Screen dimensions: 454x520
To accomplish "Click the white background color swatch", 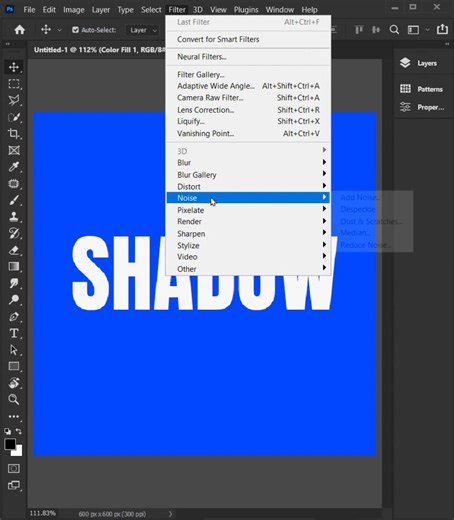I will tap(18, 452).
